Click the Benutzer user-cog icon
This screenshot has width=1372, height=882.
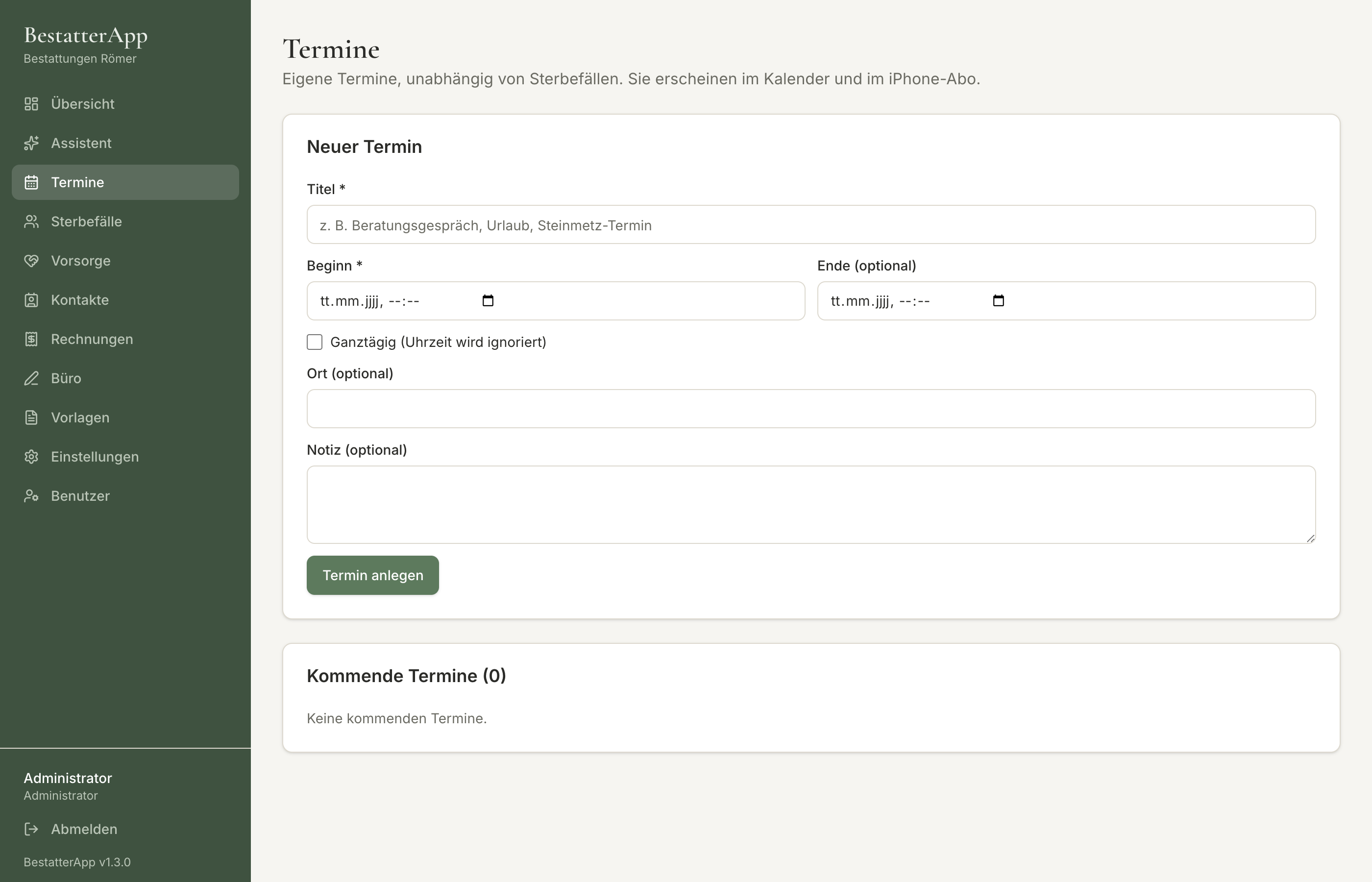pos(31,496)
